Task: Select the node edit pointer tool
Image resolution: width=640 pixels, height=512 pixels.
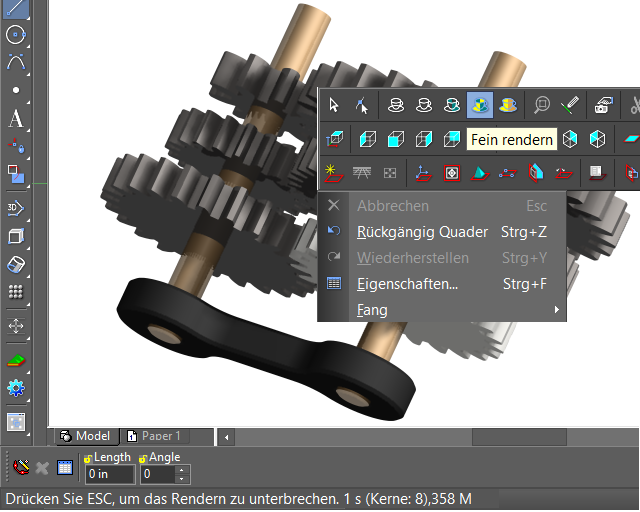Action: click(362, 105)
